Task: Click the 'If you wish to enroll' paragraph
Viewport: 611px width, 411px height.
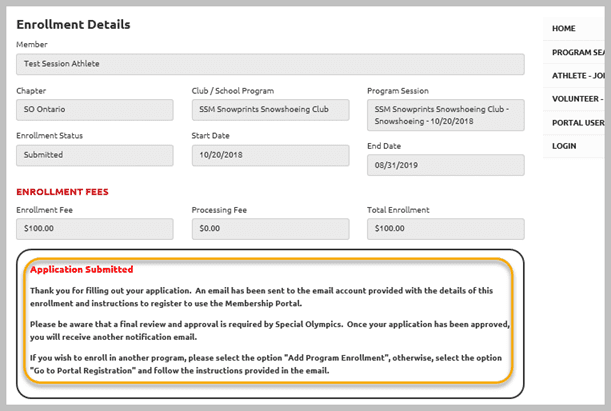Action: coord(266,364)
